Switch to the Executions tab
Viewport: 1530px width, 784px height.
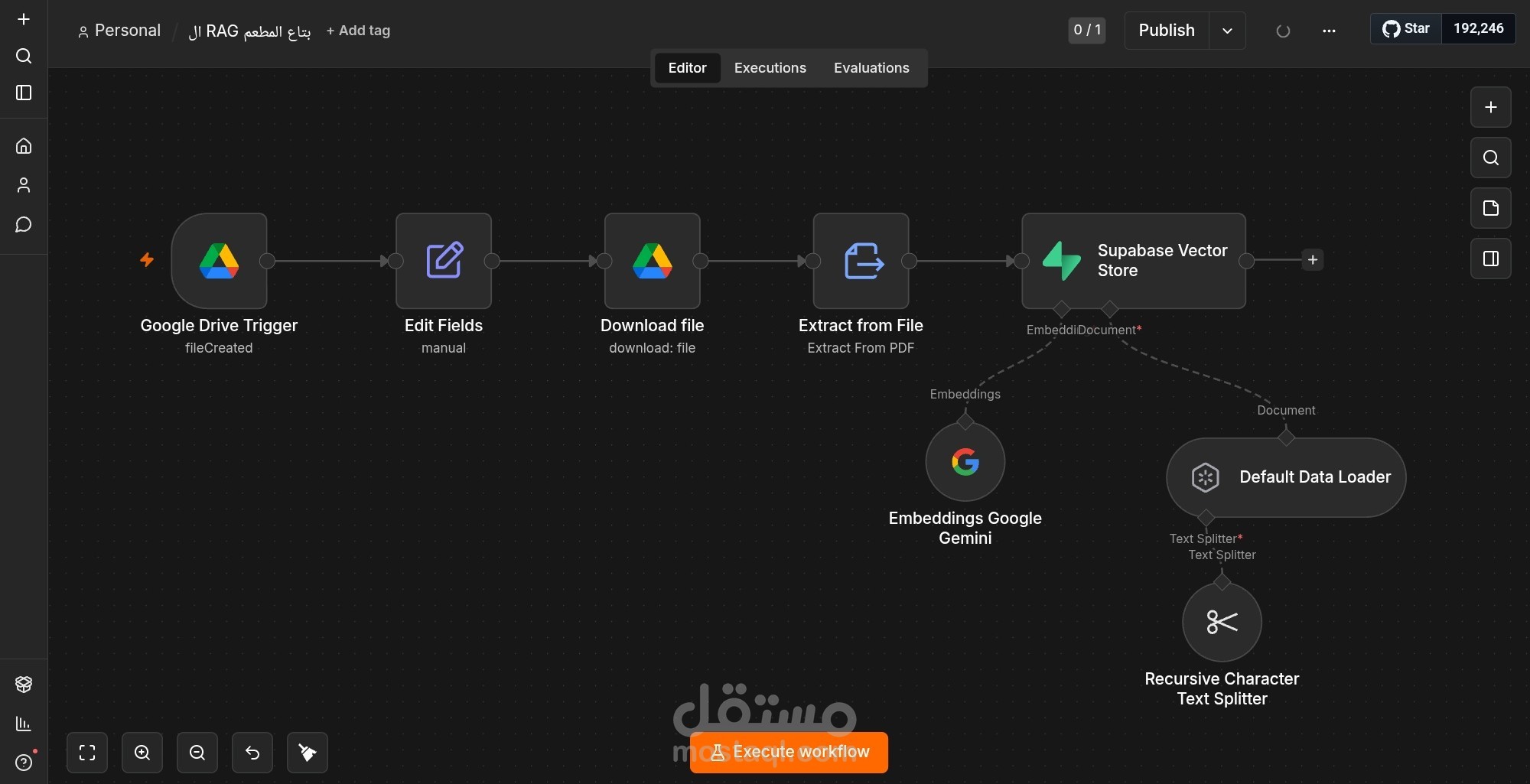coord(770,68)
